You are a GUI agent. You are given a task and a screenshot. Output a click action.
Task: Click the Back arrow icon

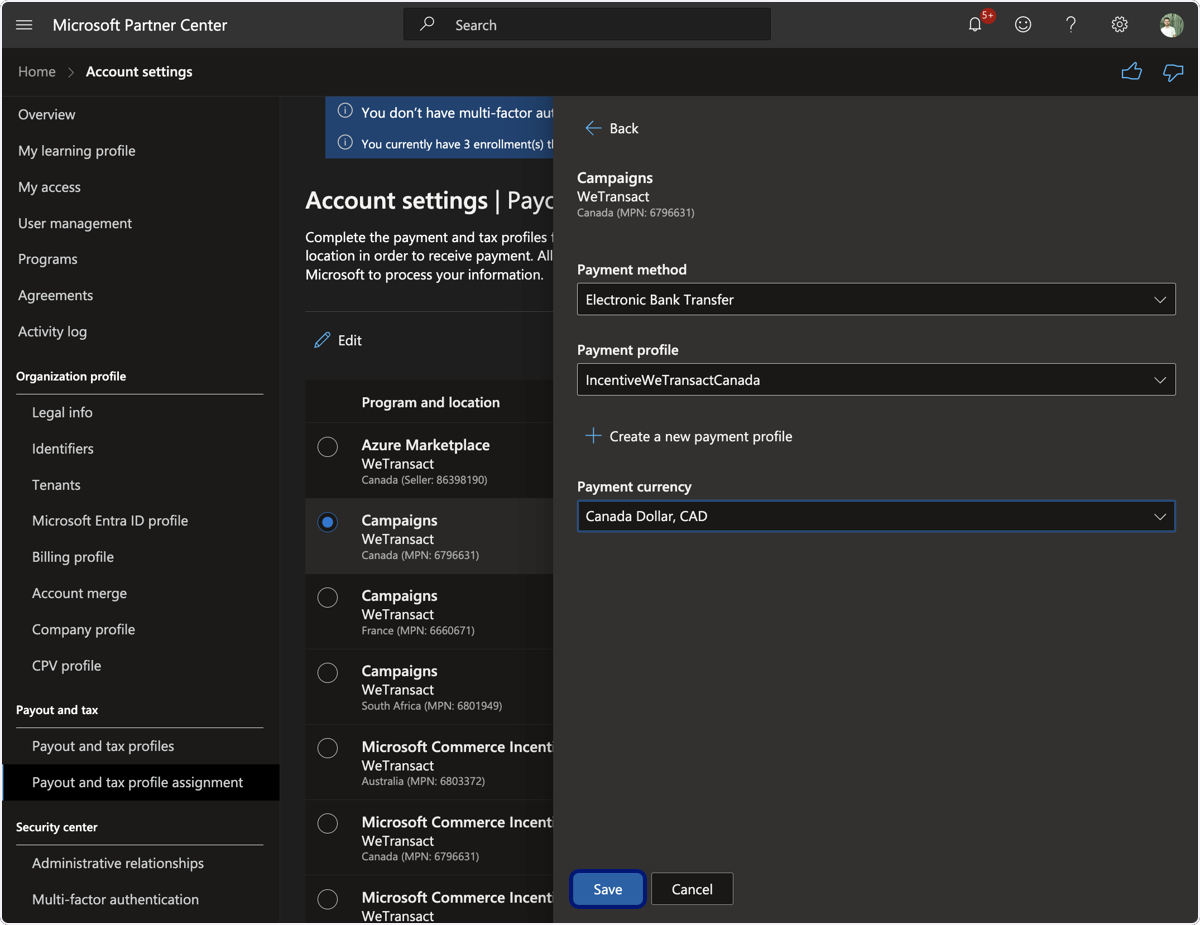(593, 128)
